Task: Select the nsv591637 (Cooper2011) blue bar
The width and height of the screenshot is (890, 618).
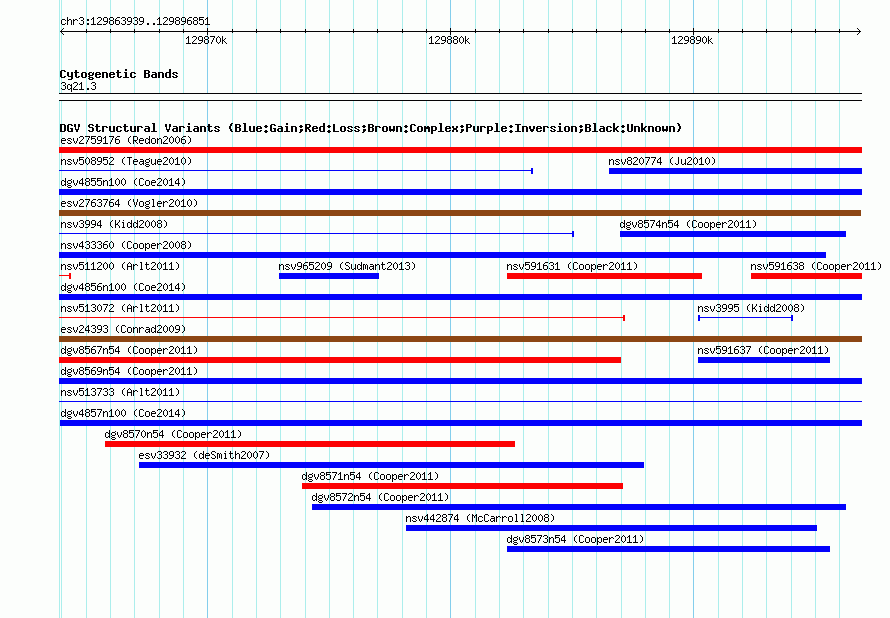Action: point(764,360)
